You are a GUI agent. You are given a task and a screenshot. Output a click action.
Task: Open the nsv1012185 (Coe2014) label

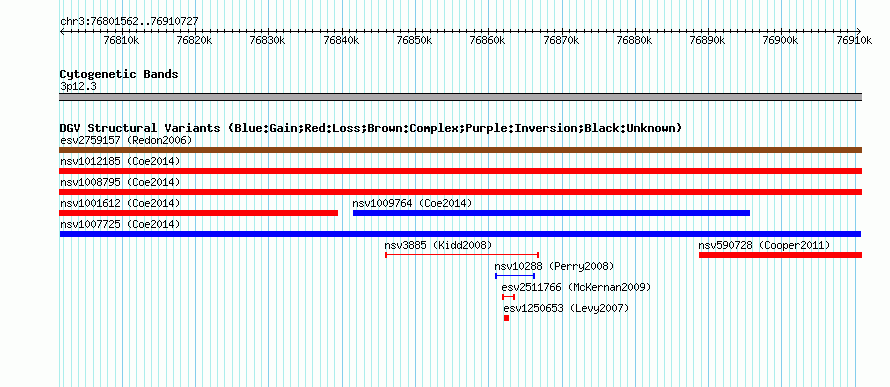120,161
